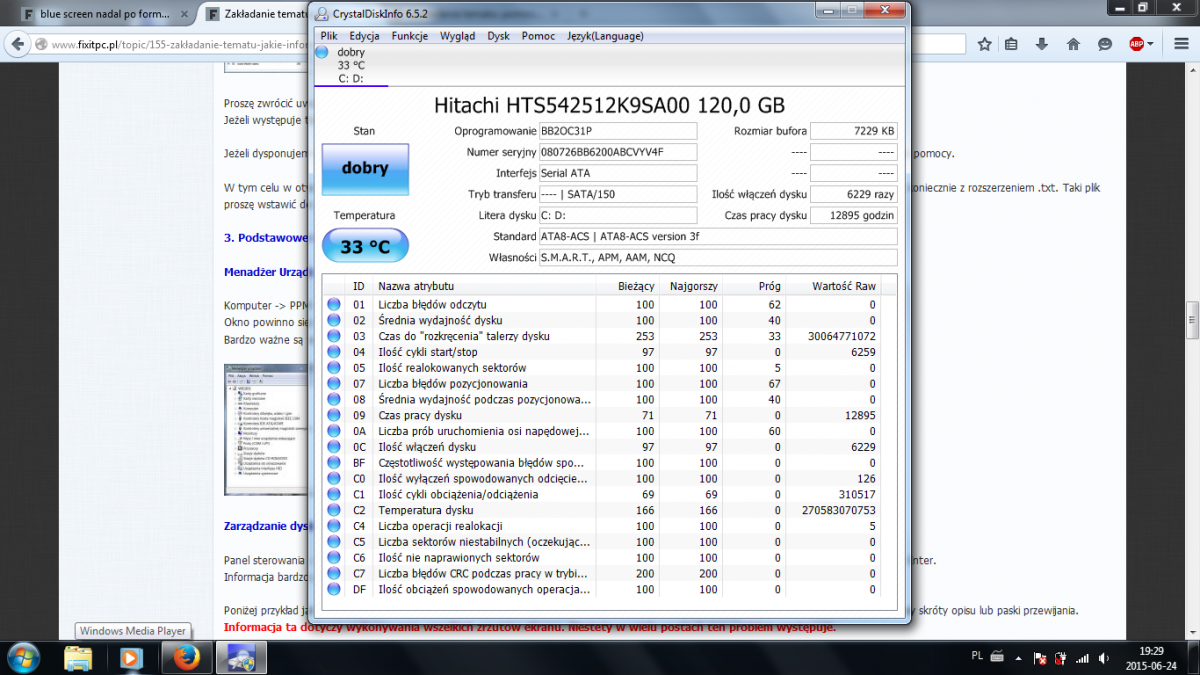The height and width of the screenshot is (675, 1200).
Task: Click status orb for attribute 04 Ilość cykli start/stop
Action: [x=333, y=352]
